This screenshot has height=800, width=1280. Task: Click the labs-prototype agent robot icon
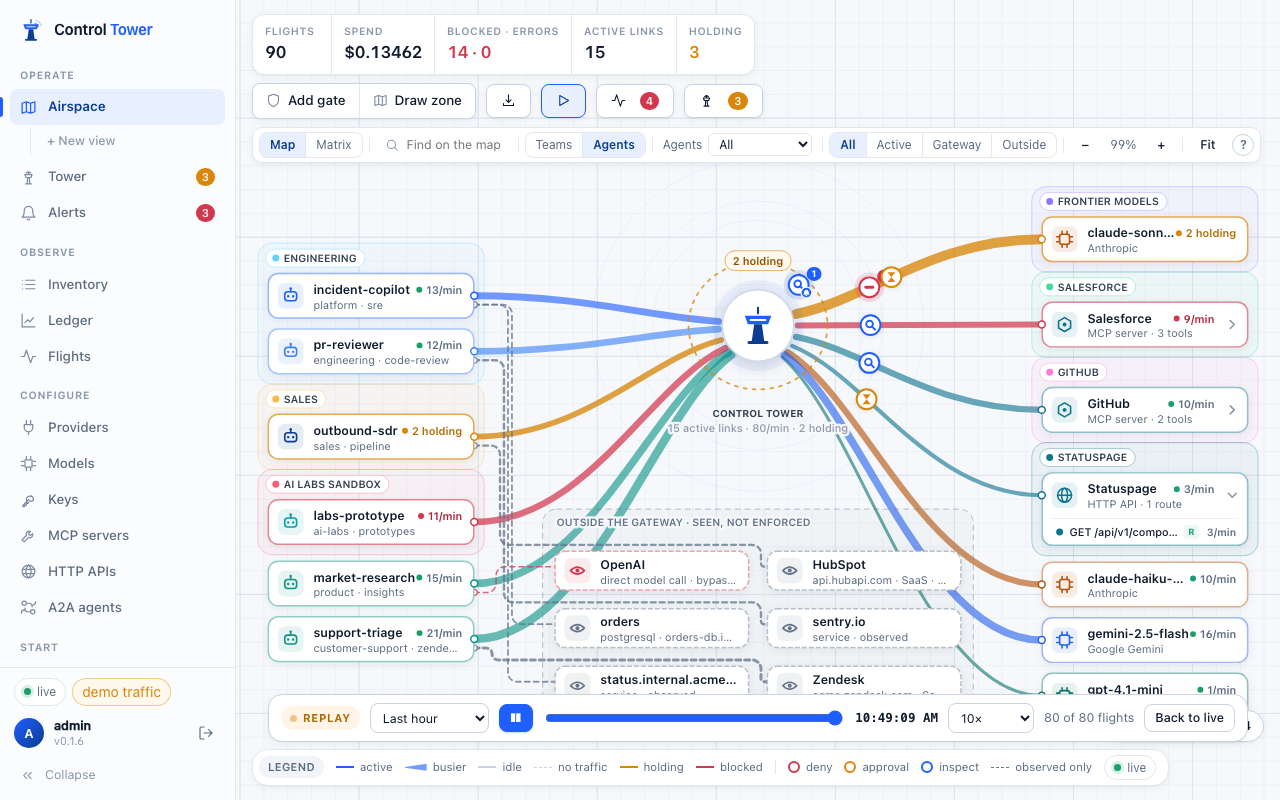(x=291, y=522)
